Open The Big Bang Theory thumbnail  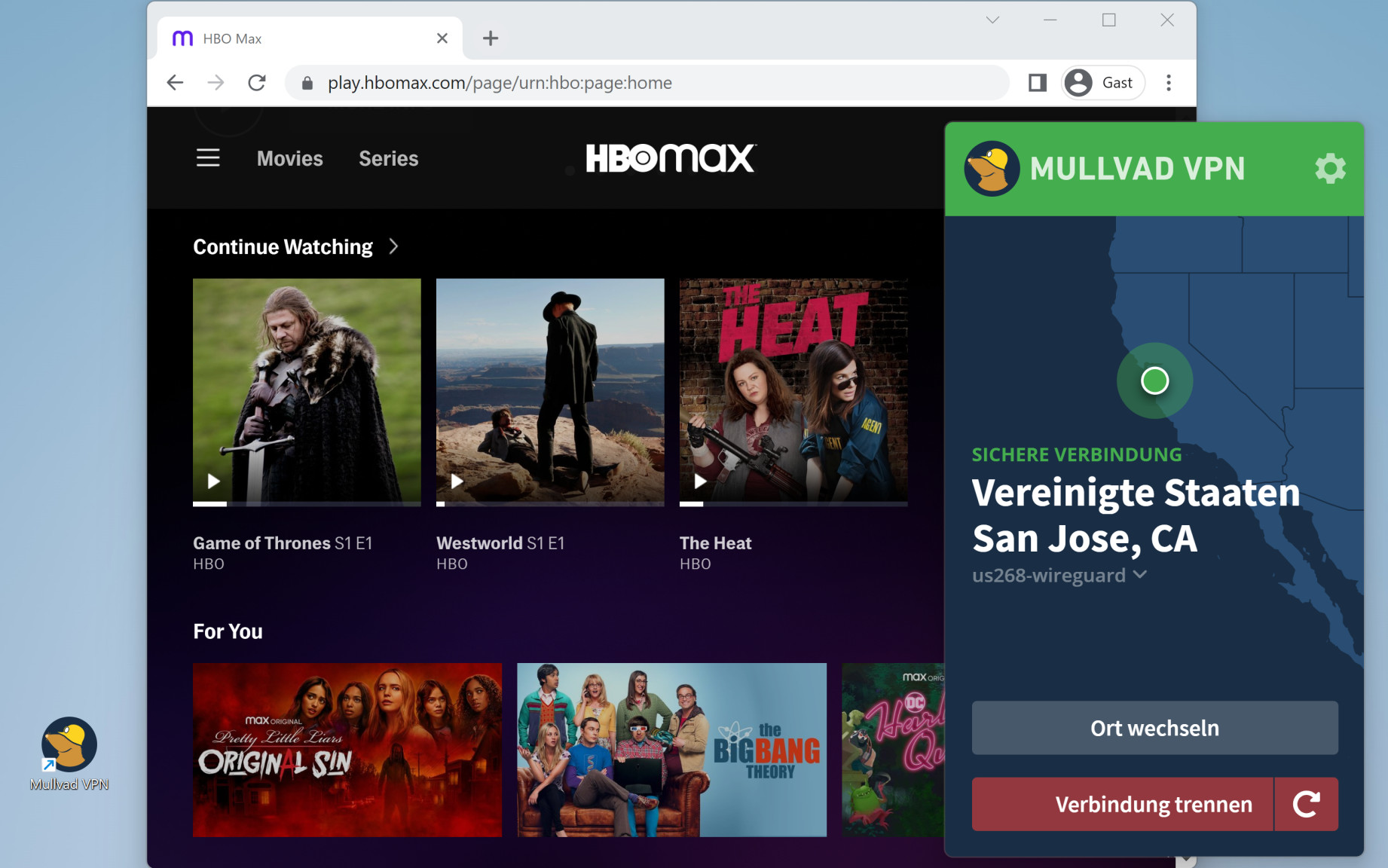tap(672, 750)
